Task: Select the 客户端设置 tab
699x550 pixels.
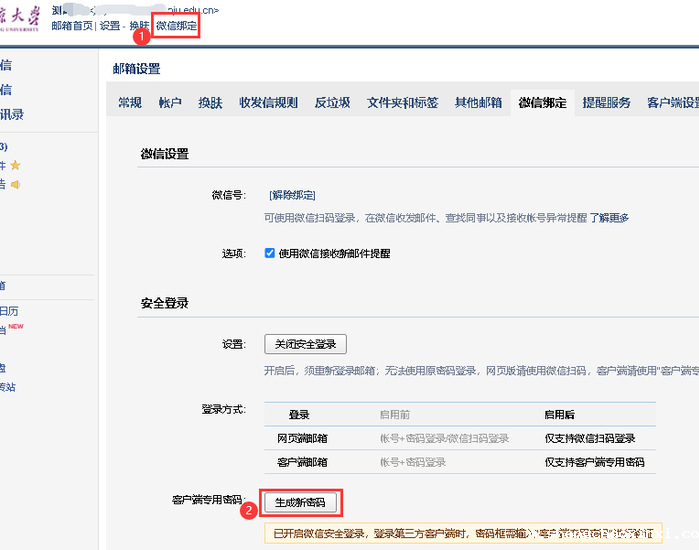Action: [672, 103]
